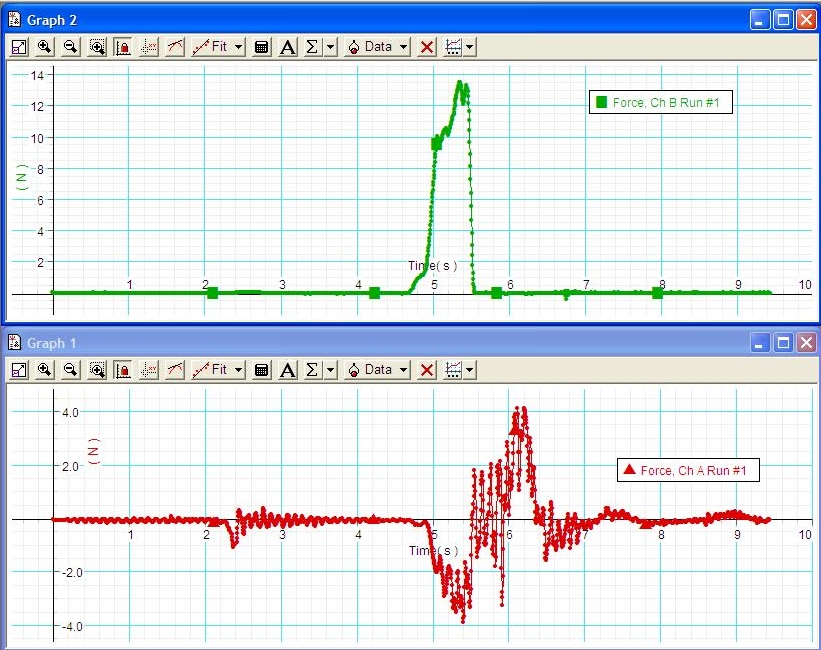821x650 pixels.
Task: Click the 10 value on Graph 2 time axis
Action: coord(805,284)
